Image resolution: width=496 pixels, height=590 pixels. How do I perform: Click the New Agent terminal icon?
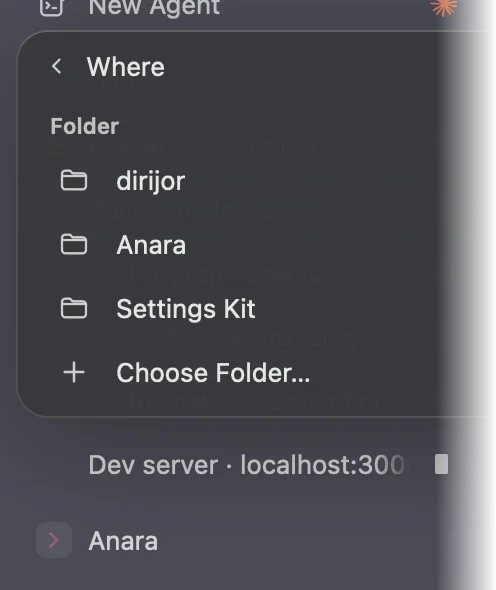[52, 7]
